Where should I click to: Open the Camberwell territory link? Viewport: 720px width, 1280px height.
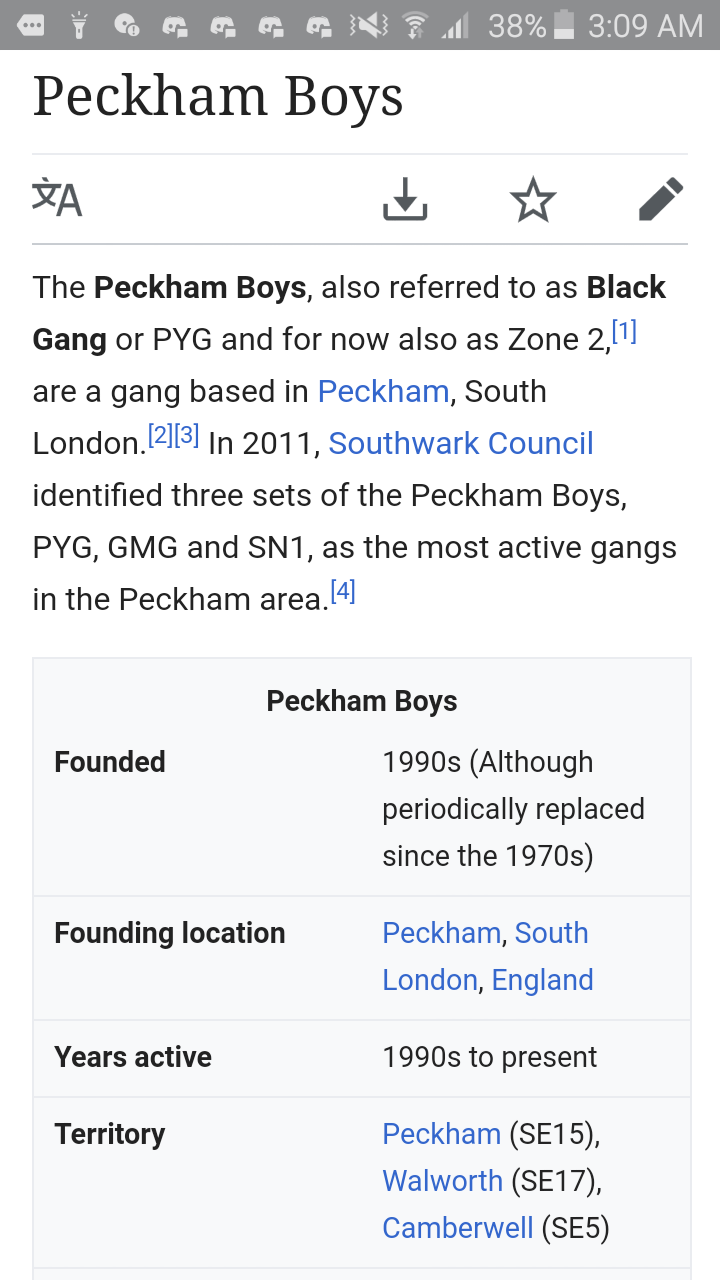pos(458,1228)
